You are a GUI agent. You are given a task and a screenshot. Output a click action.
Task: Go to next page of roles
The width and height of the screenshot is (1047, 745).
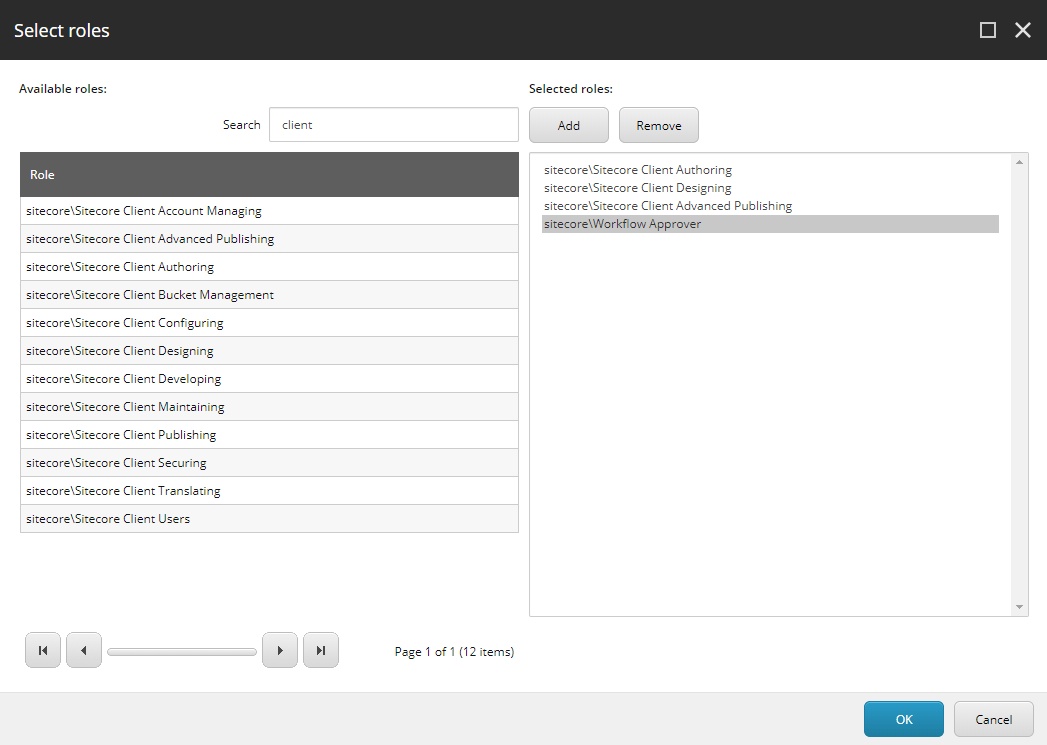click(280, 650)
